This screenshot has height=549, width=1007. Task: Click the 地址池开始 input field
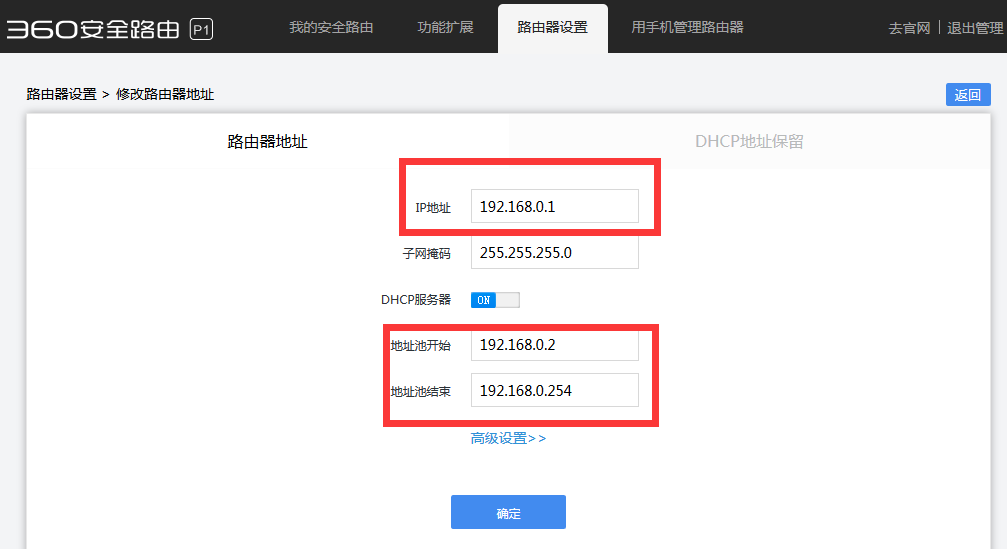(555, 345)
